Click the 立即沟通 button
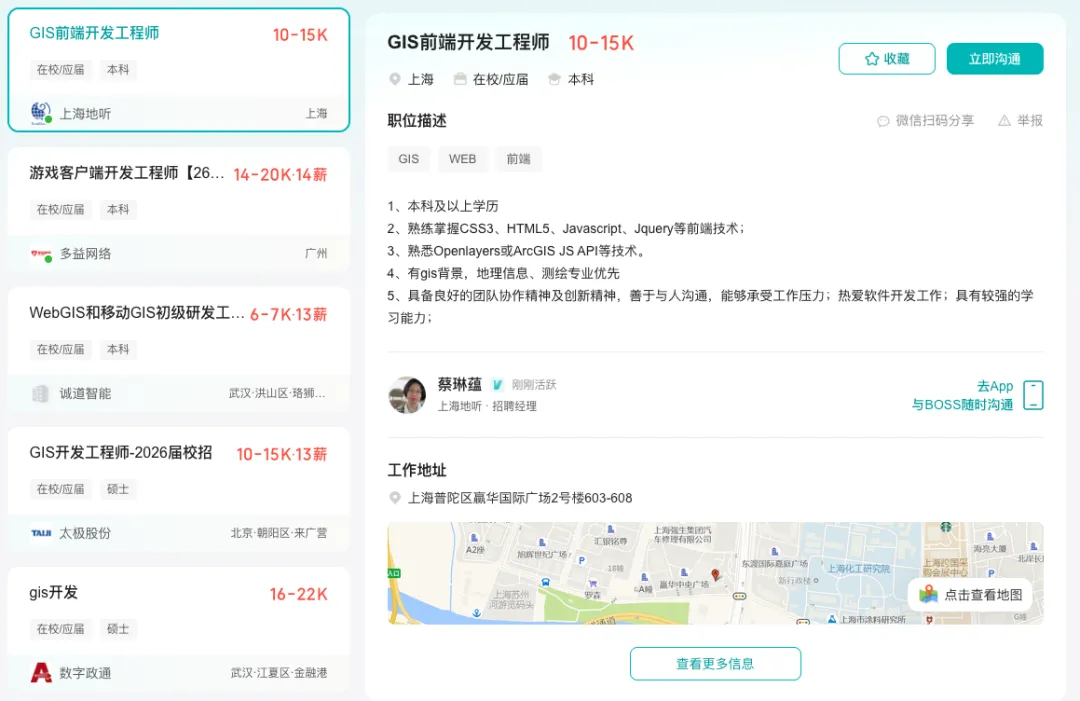The image size is (1080, 701). coord(995,59)
